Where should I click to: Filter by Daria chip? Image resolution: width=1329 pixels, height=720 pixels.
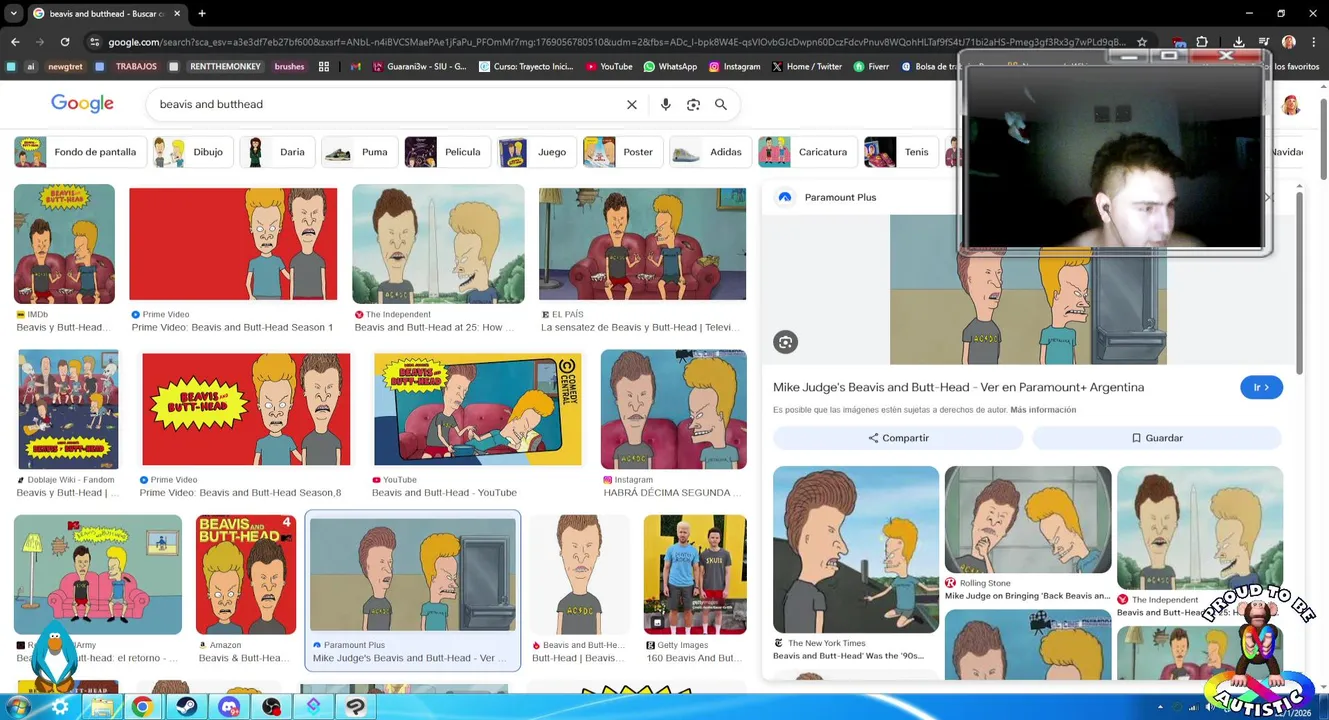point(276,152)
